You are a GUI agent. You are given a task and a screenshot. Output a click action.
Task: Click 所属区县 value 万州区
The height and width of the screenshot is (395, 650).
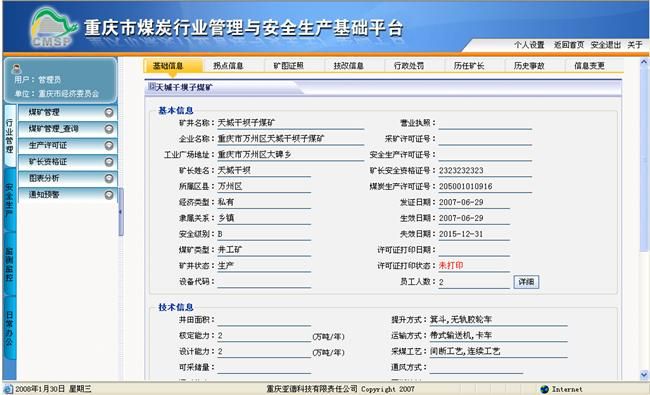coord(230,187)
